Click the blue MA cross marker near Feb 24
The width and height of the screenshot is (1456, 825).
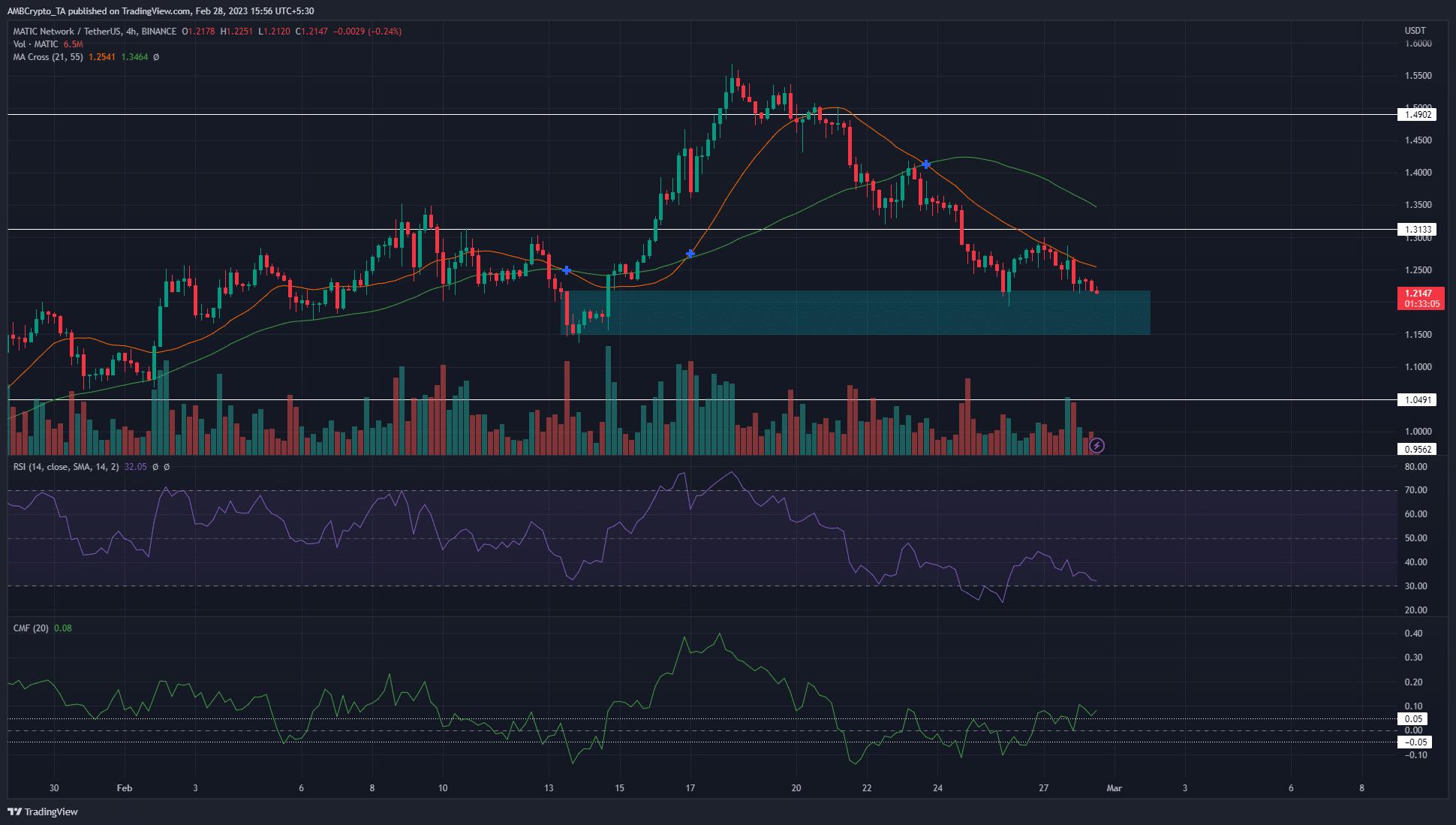926,164
